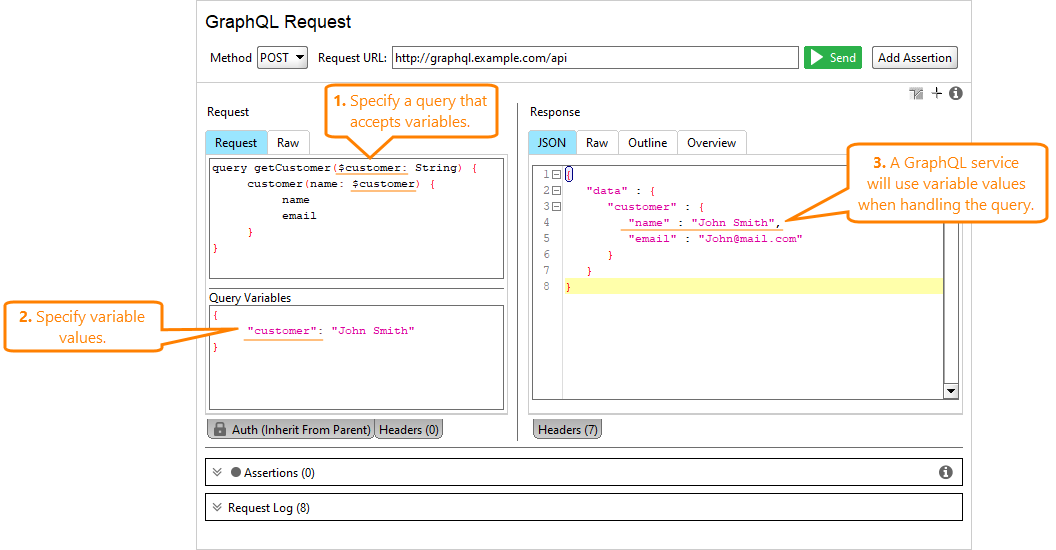
Task: Click the Request URL input field
Action: (595, 58)
